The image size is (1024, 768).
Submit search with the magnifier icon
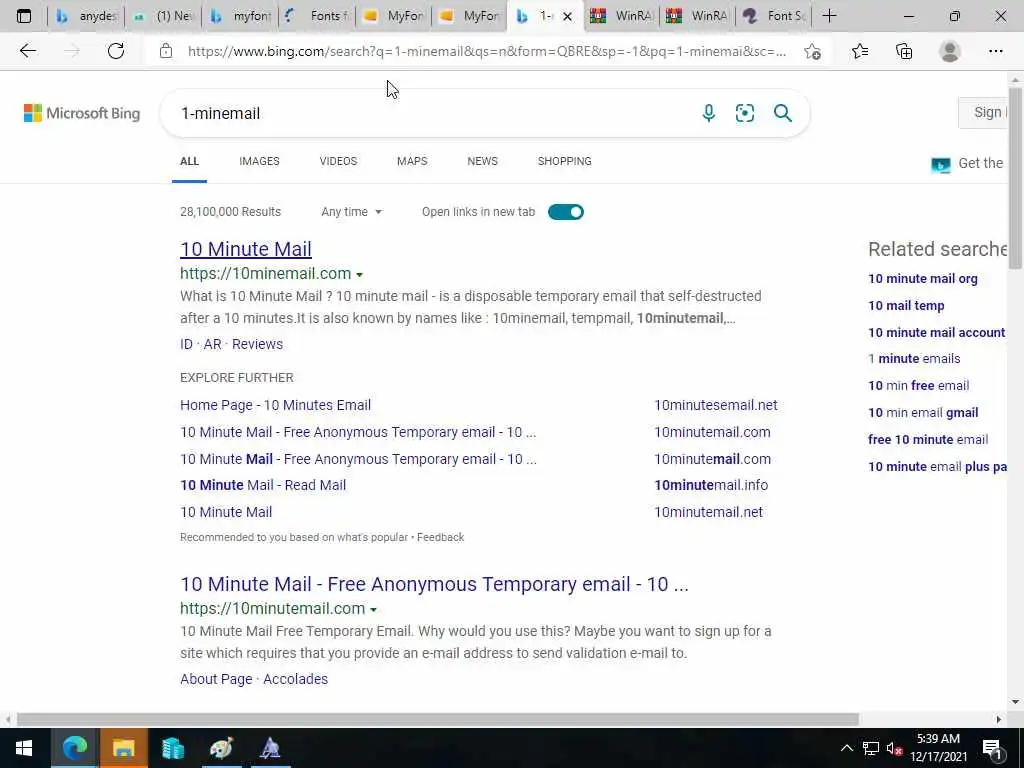(x=782, y=113)
